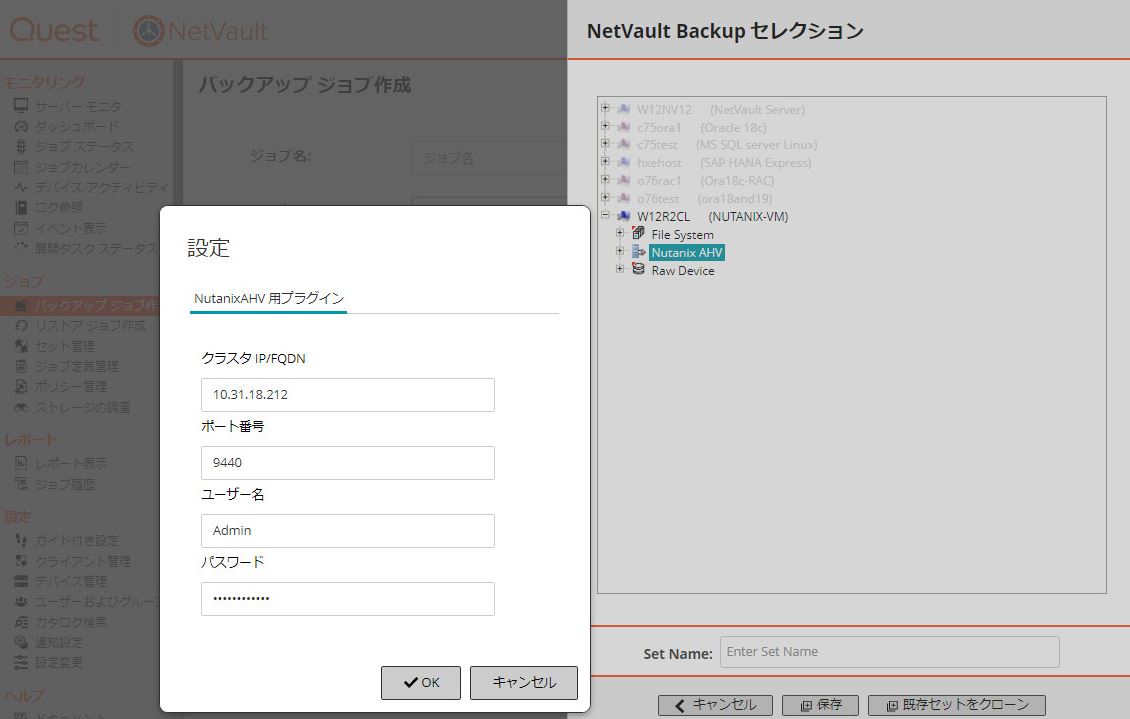Click the NetVault logo icon in header

tap(148, 31)
